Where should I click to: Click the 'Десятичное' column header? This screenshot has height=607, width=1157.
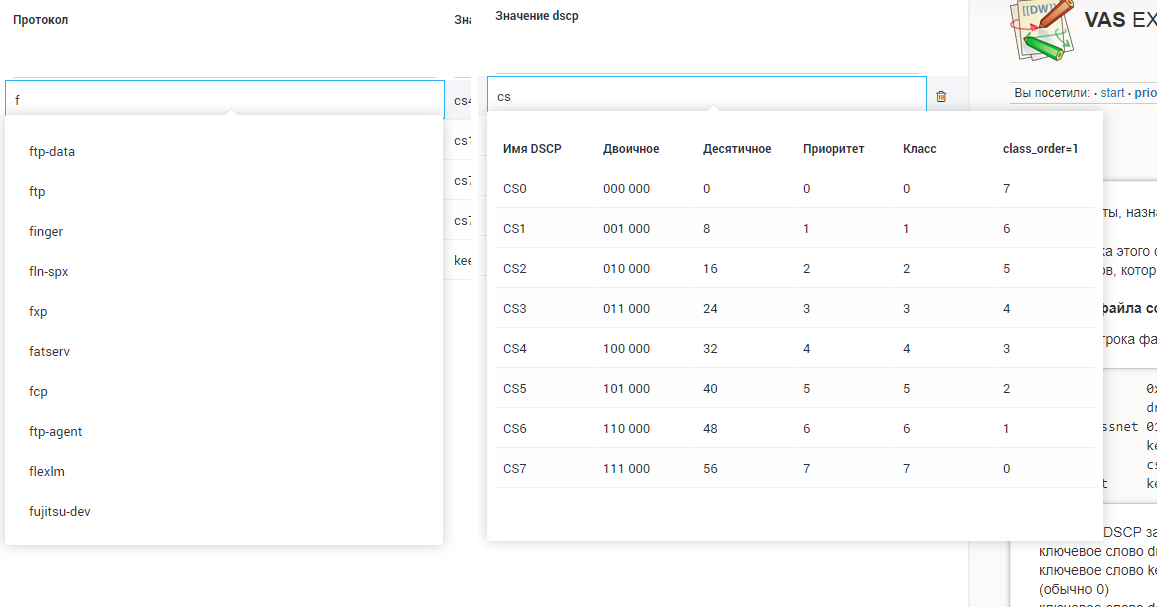(736, 148)
